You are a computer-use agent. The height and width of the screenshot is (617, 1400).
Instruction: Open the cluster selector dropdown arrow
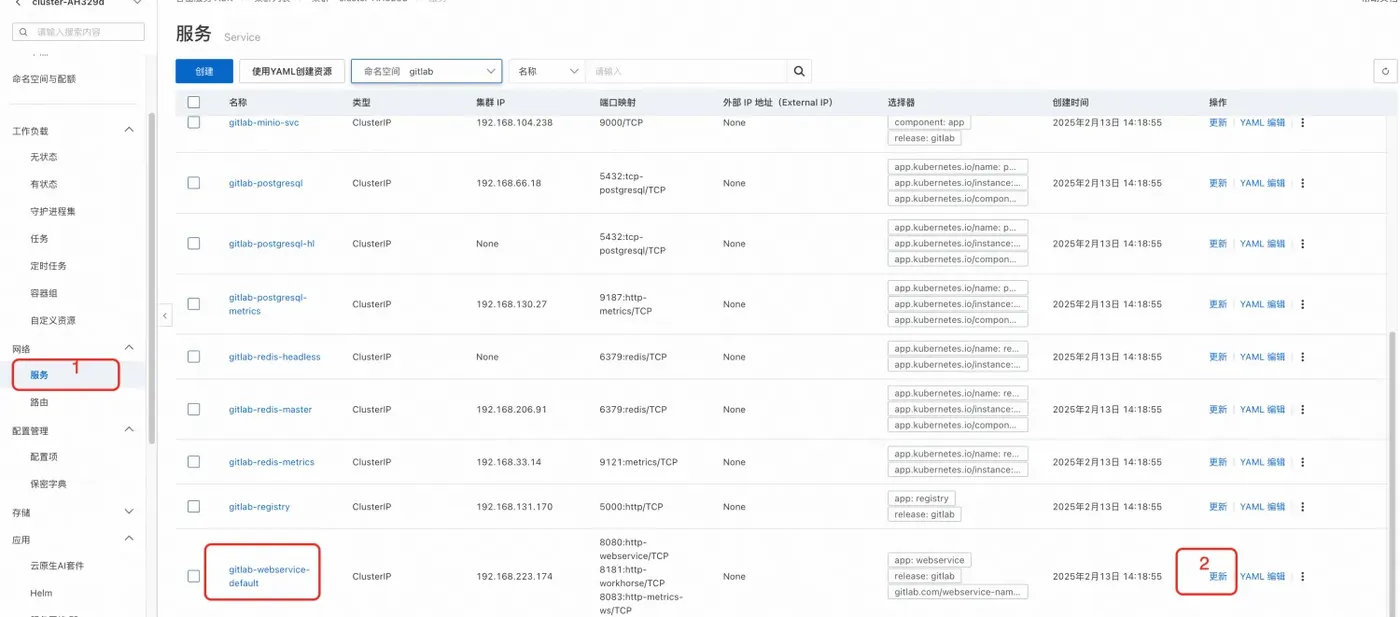[x=136, y=3]
